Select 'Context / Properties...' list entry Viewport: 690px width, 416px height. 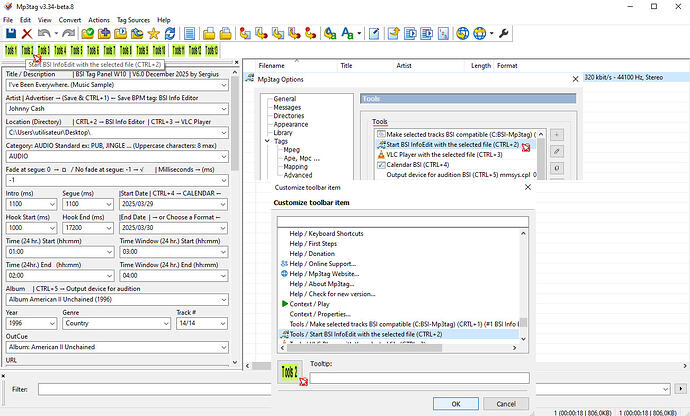[x=320, y=314]
